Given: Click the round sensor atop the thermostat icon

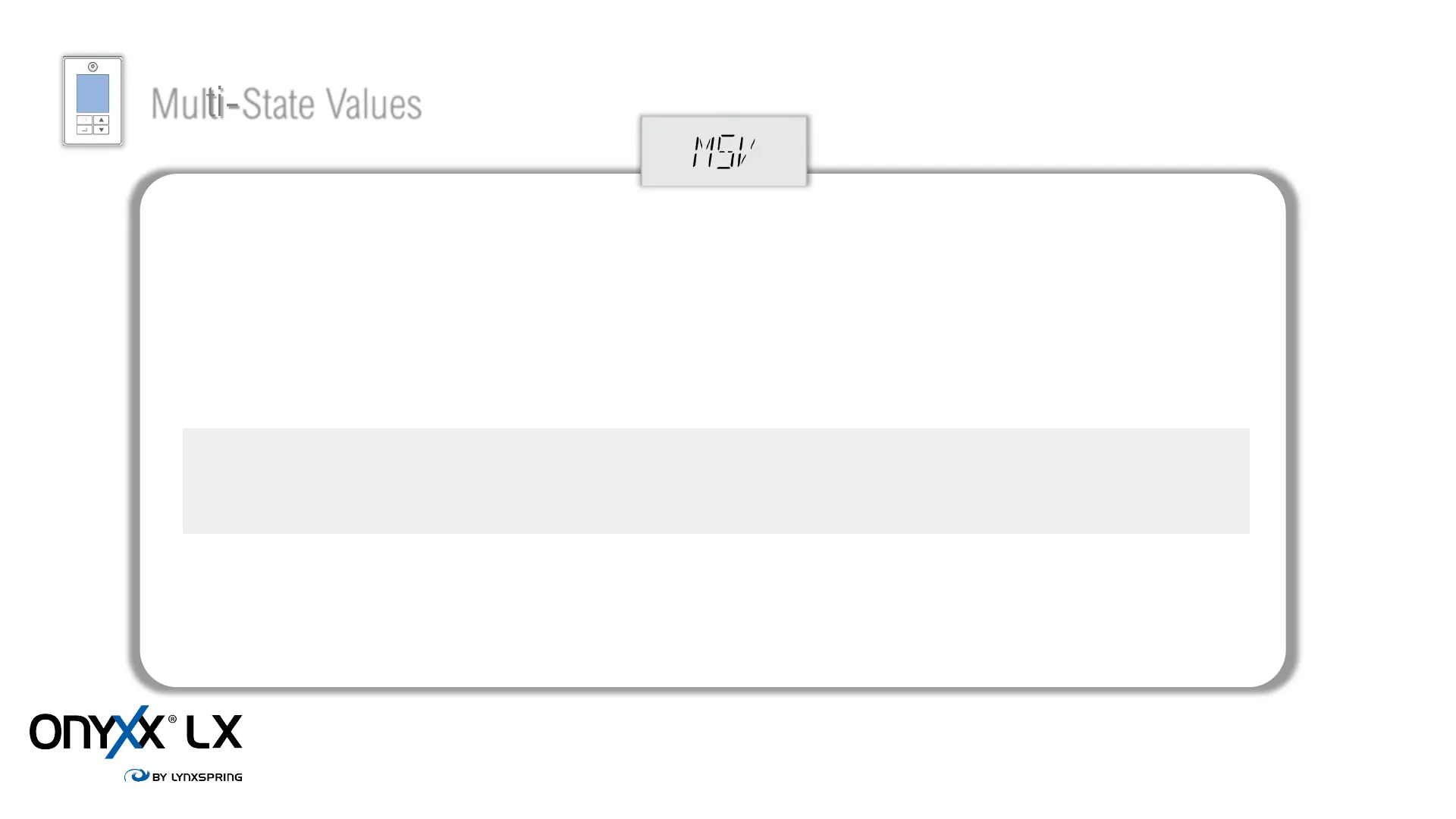Looking at the screenshot, I should point(93,67).
